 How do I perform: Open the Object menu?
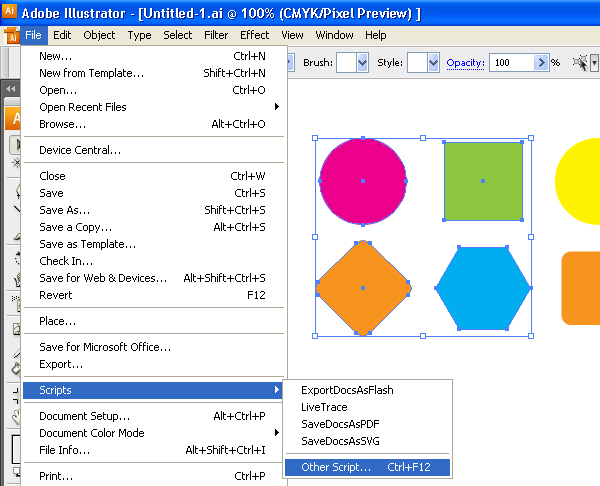tap(99, 35)
